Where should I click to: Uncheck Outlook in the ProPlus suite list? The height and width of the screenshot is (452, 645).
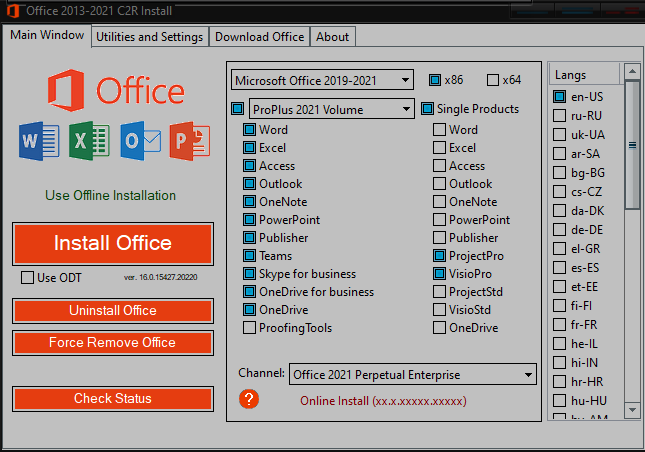coord(249,184)
